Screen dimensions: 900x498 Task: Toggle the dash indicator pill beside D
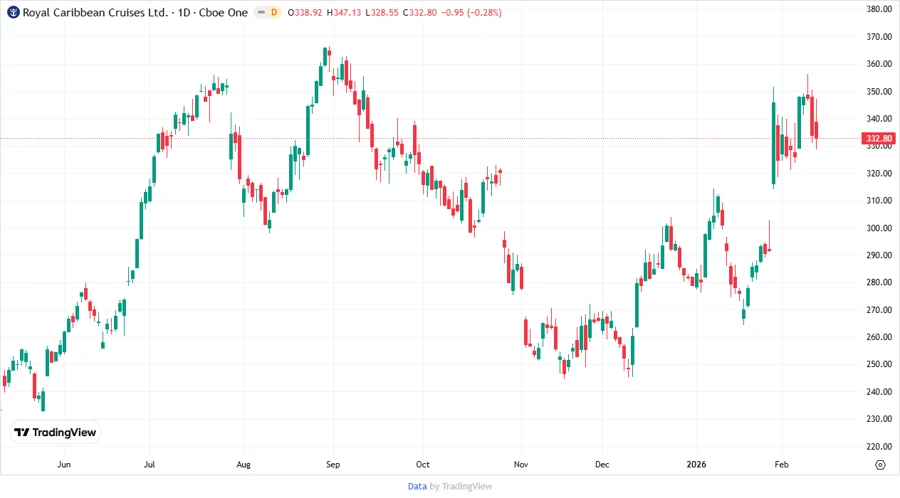(261, 12)
